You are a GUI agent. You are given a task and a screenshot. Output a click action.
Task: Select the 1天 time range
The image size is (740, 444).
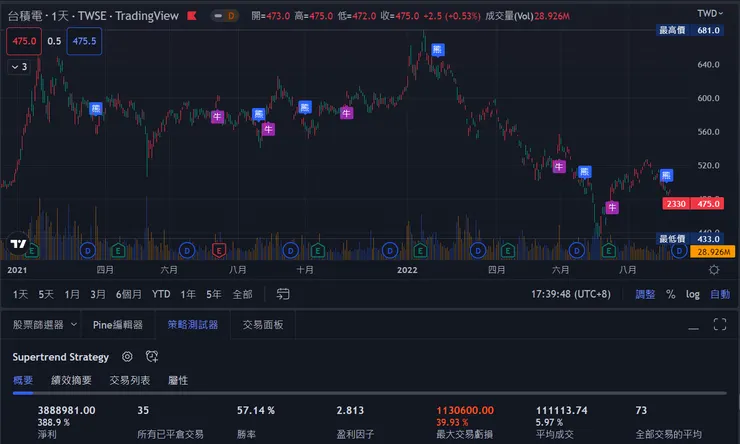[20, 294]
